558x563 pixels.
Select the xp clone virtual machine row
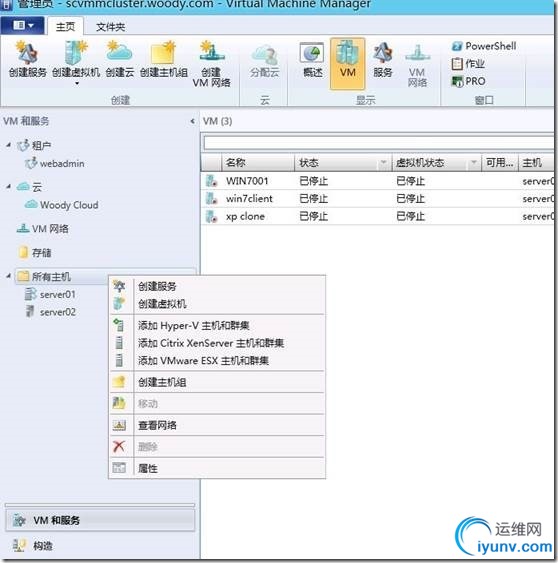pyautogui.click(x=377, y=216)
